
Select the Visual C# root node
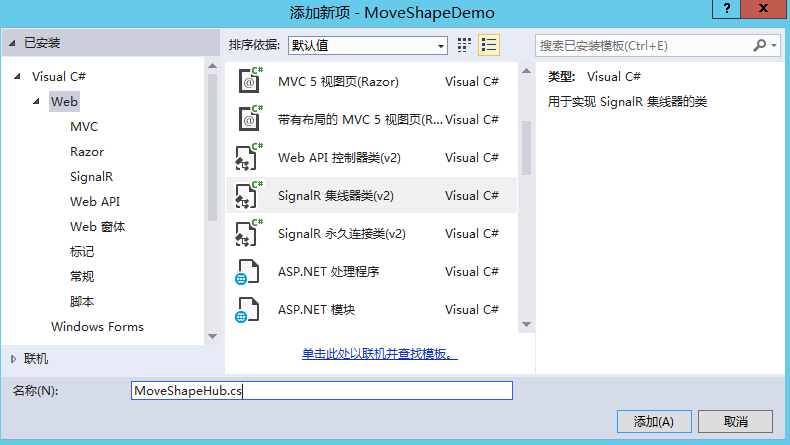coord(58,76)
